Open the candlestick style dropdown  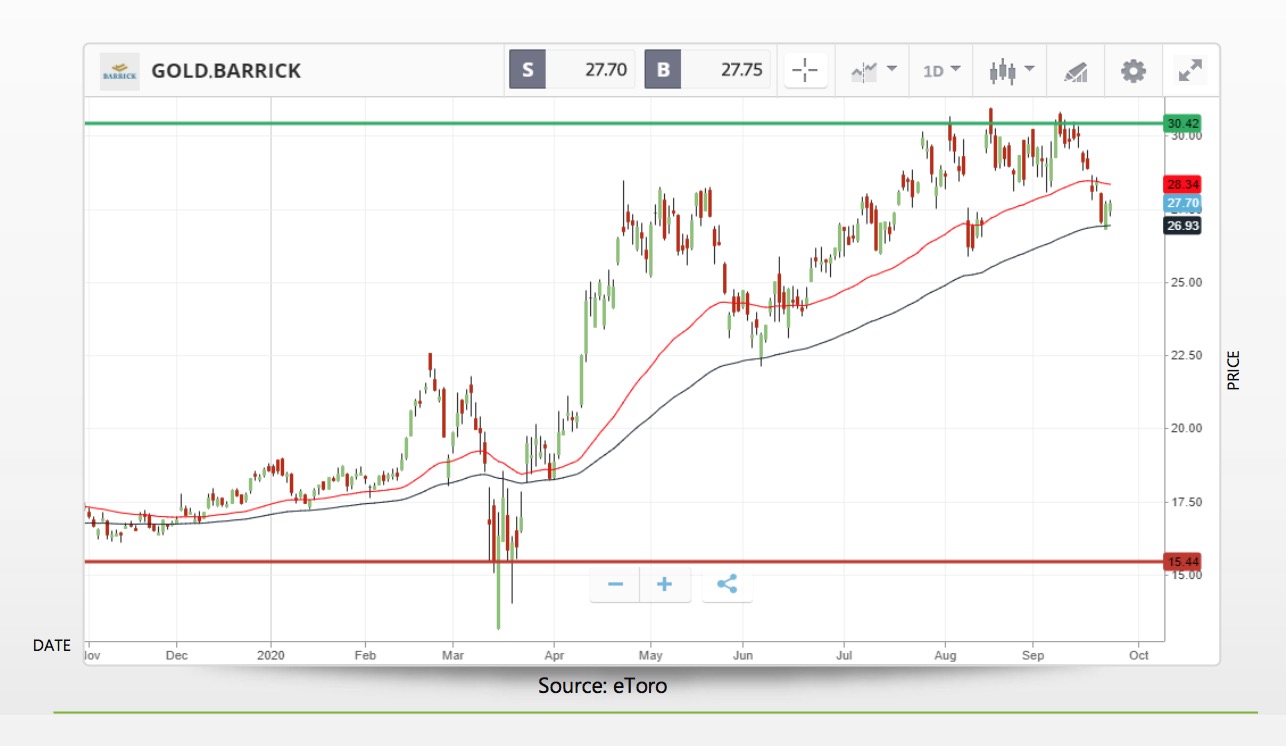(x=1010, y=70)
